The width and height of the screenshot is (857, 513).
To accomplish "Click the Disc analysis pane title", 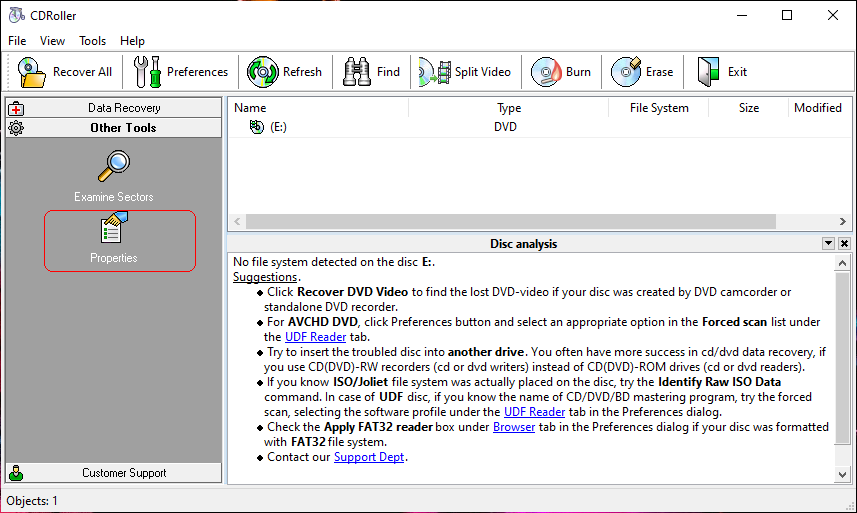I will 523,244.
